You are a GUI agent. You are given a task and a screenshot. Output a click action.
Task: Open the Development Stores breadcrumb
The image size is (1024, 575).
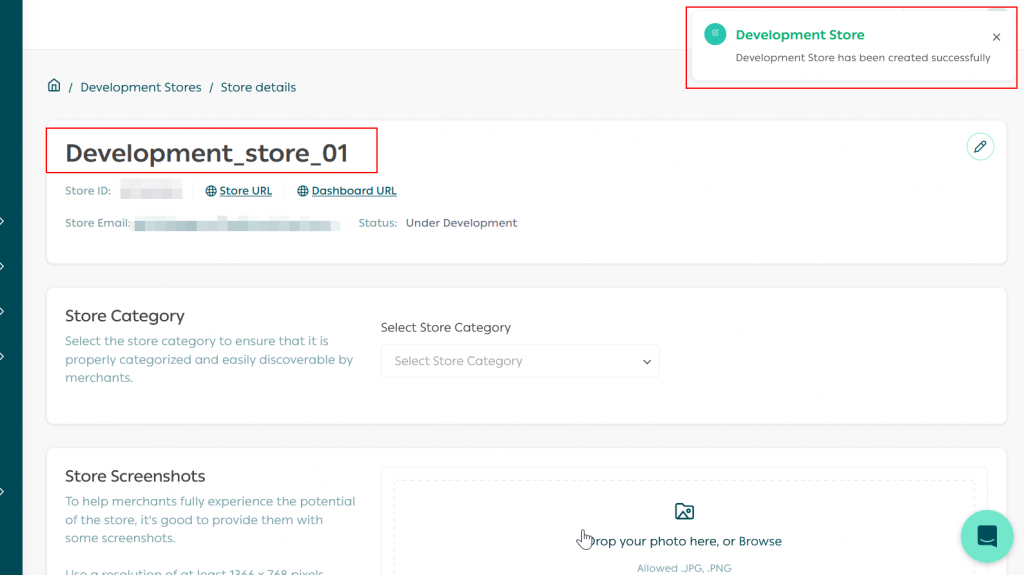coord(140,88)
